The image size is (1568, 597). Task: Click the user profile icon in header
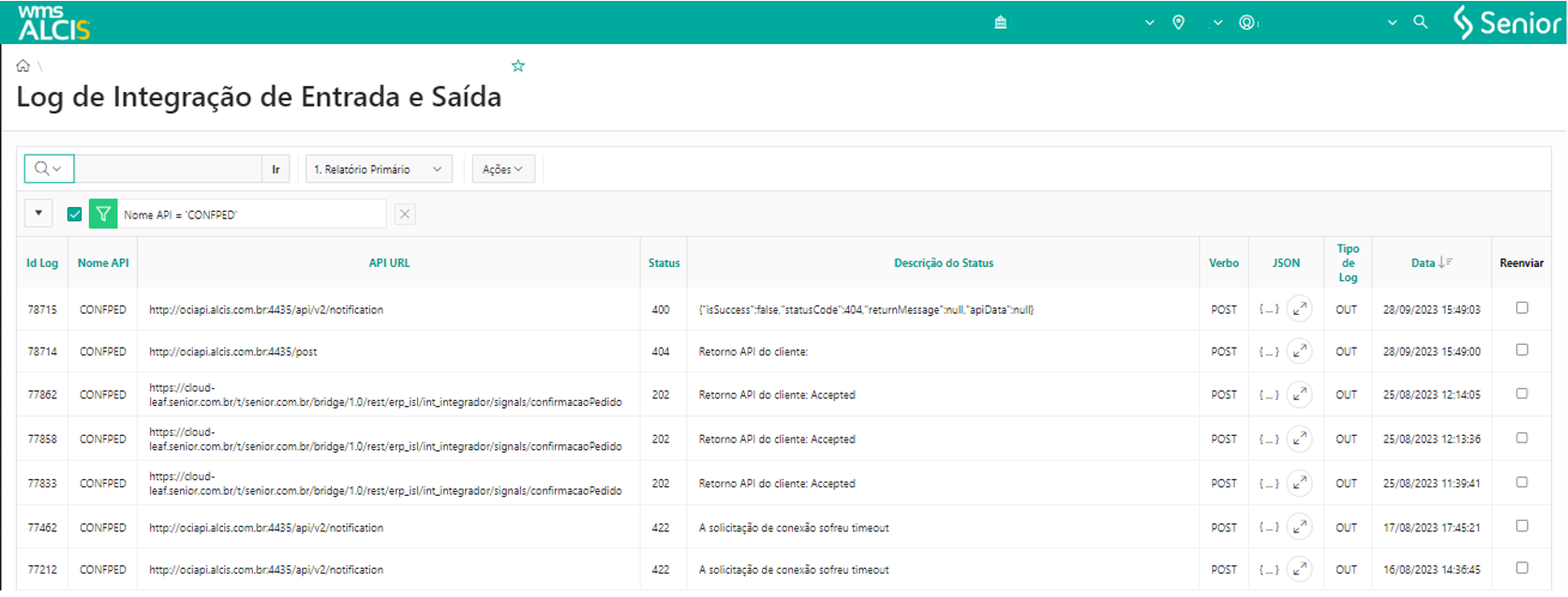click(x=1247, y=22)
